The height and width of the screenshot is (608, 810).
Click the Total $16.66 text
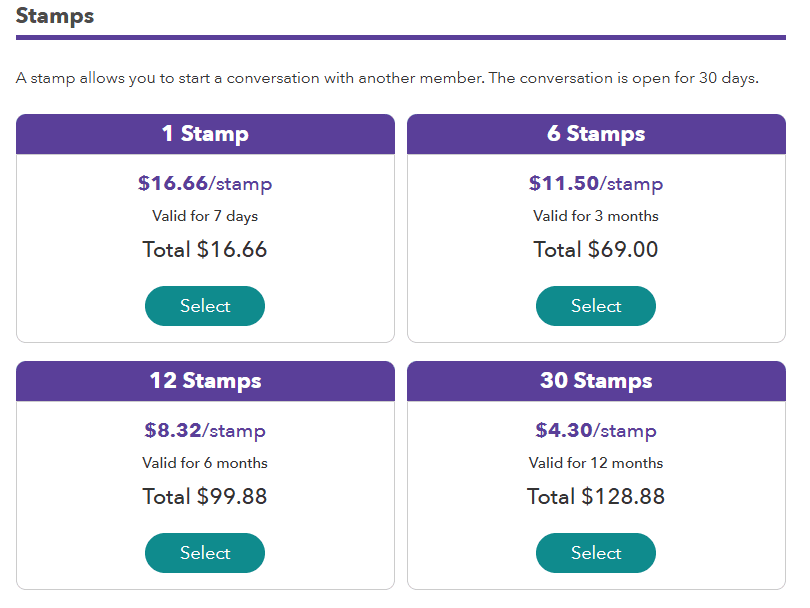point(205,249)
